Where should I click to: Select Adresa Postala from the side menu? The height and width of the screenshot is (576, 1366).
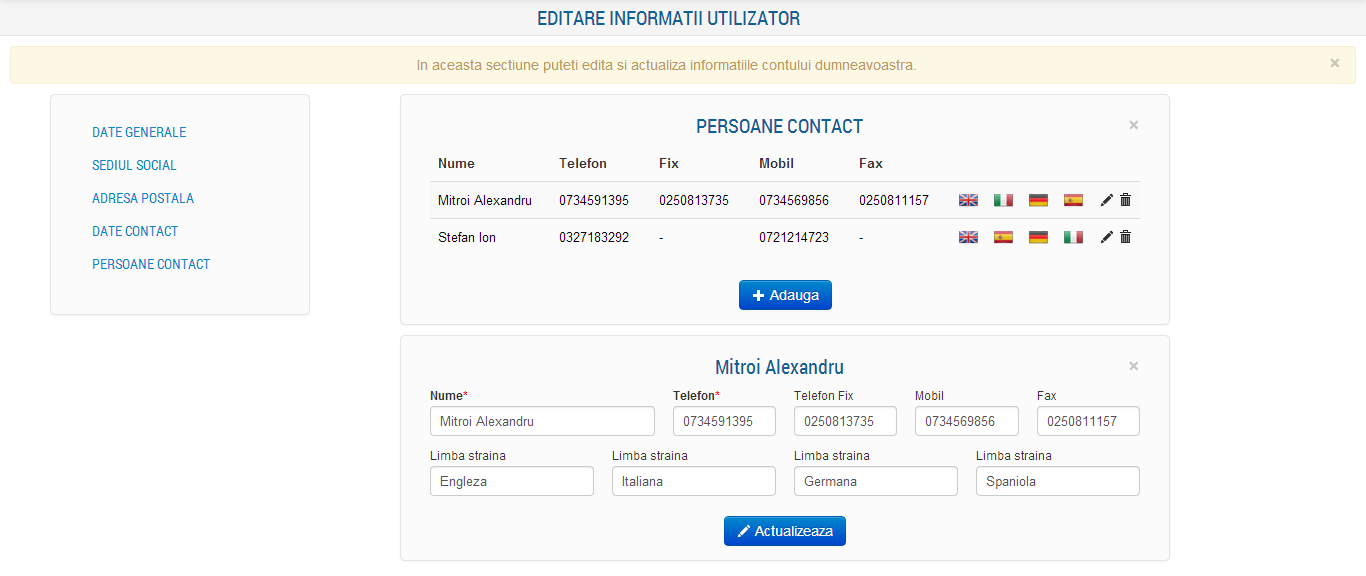[x=143, y=198]
